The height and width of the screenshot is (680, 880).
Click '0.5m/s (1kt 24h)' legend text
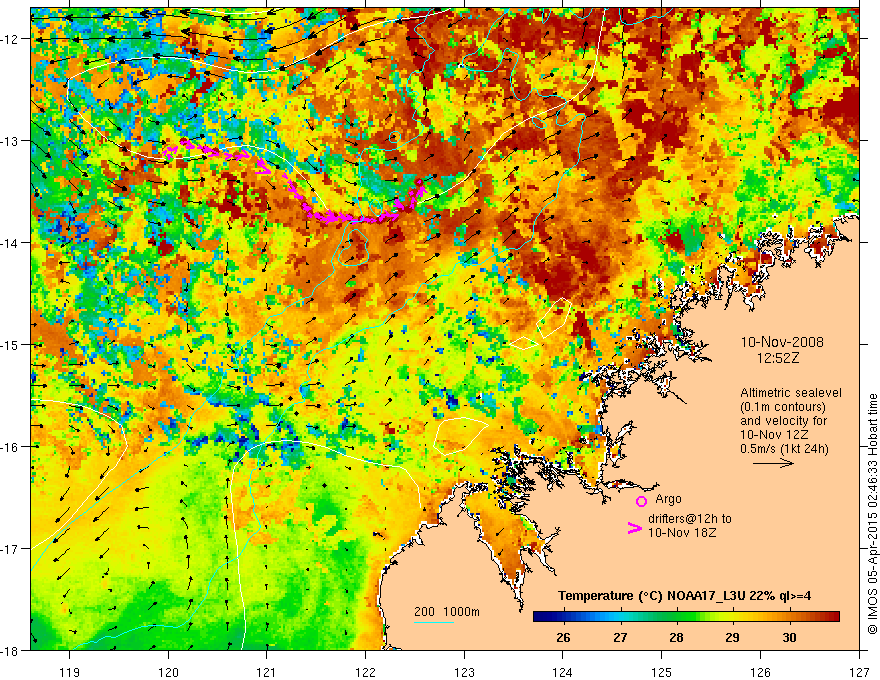(x=784, y=448)
